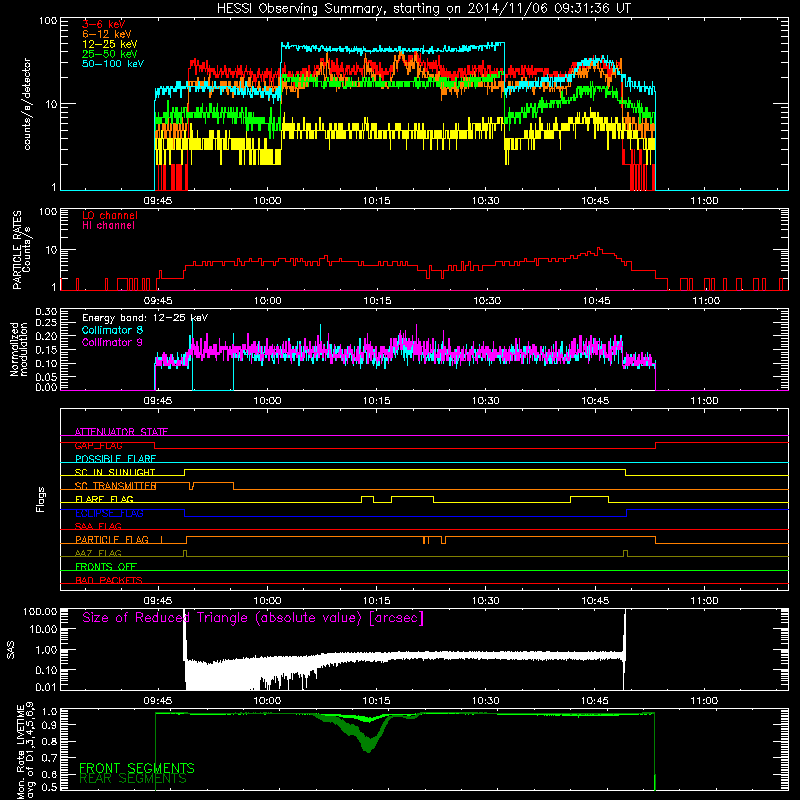Viewport: 800px width, 800px height.
Task: Click the AAZ_FLAG label
Action: click(x=98, y=553)
